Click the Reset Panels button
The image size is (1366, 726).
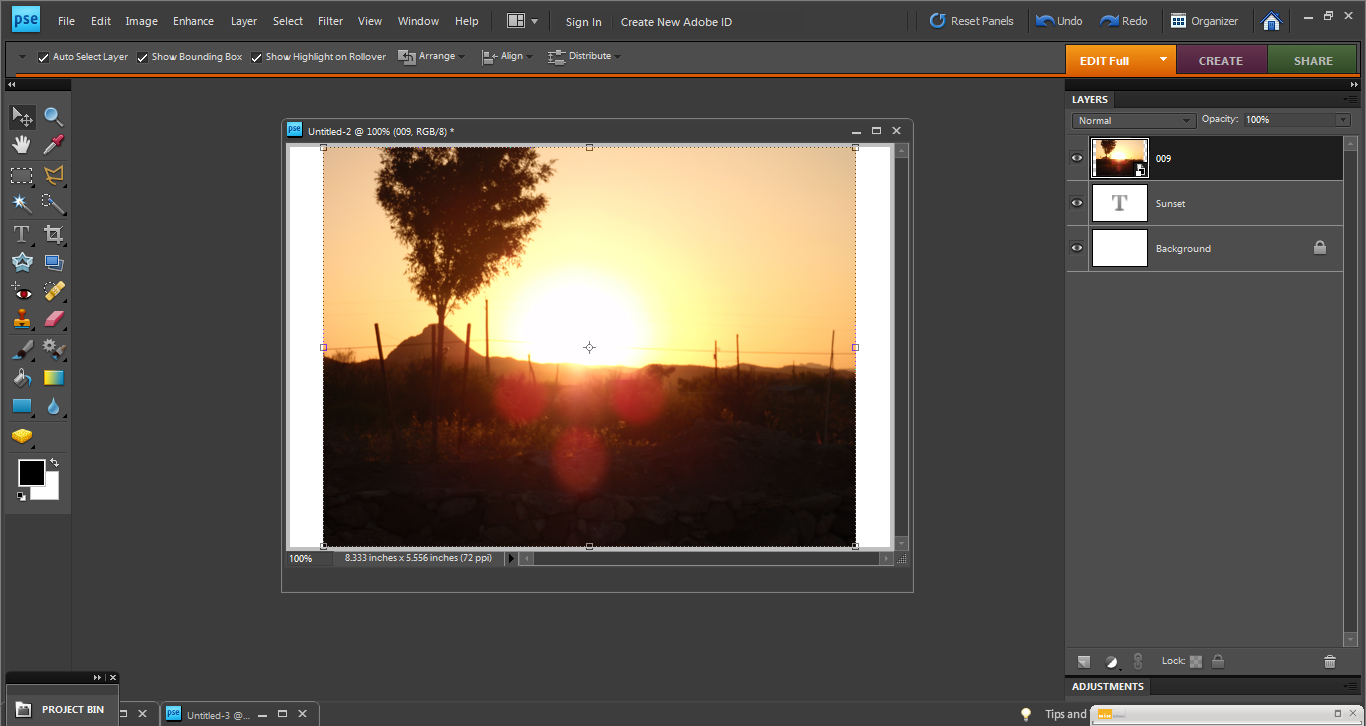click(972, 19)
